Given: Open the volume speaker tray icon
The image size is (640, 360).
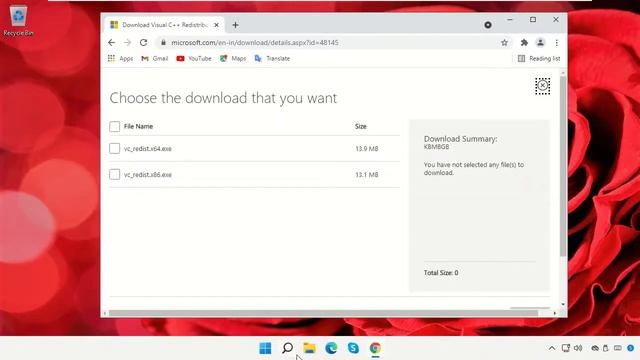Looking at the screenshot, I should click(x=578, y=348).
